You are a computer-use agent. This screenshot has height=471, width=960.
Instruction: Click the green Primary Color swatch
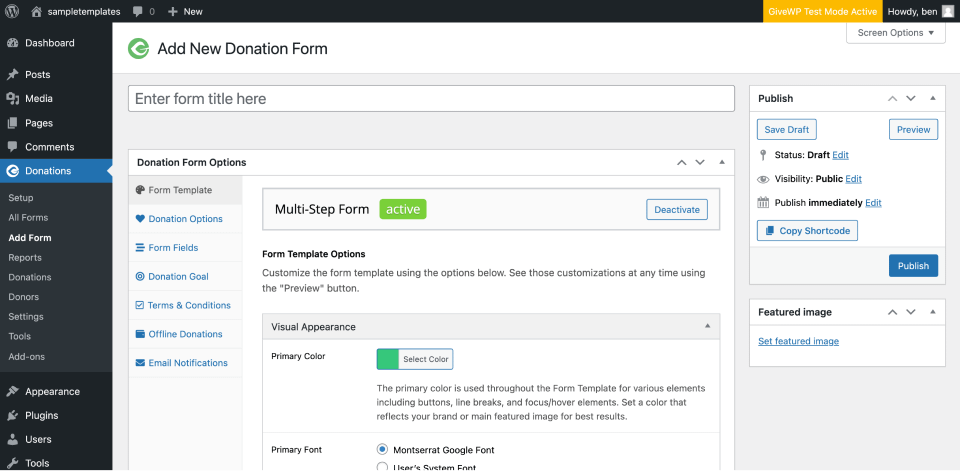click(387, 359)
